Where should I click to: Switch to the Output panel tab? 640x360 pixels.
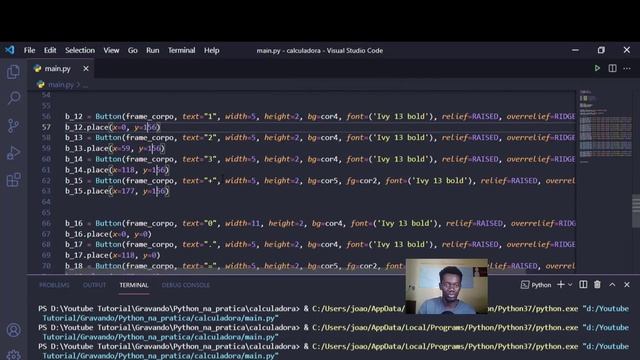(x=94, y=285)
